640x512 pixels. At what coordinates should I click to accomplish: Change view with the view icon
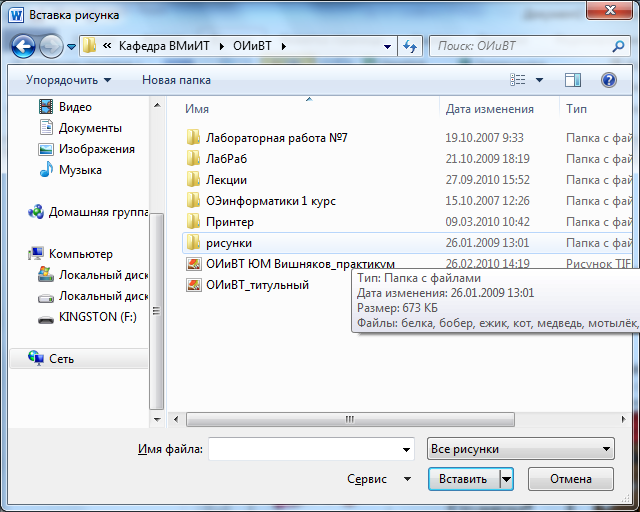pyautogui.click(x=518, y=80)
